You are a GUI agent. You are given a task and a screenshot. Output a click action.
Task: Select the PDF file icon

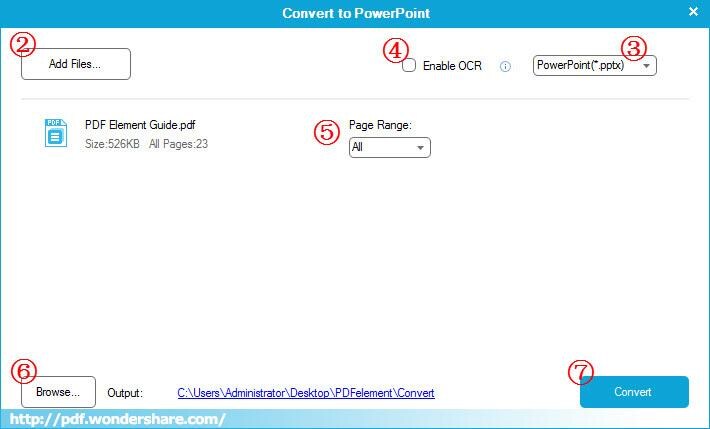point(56,133)
